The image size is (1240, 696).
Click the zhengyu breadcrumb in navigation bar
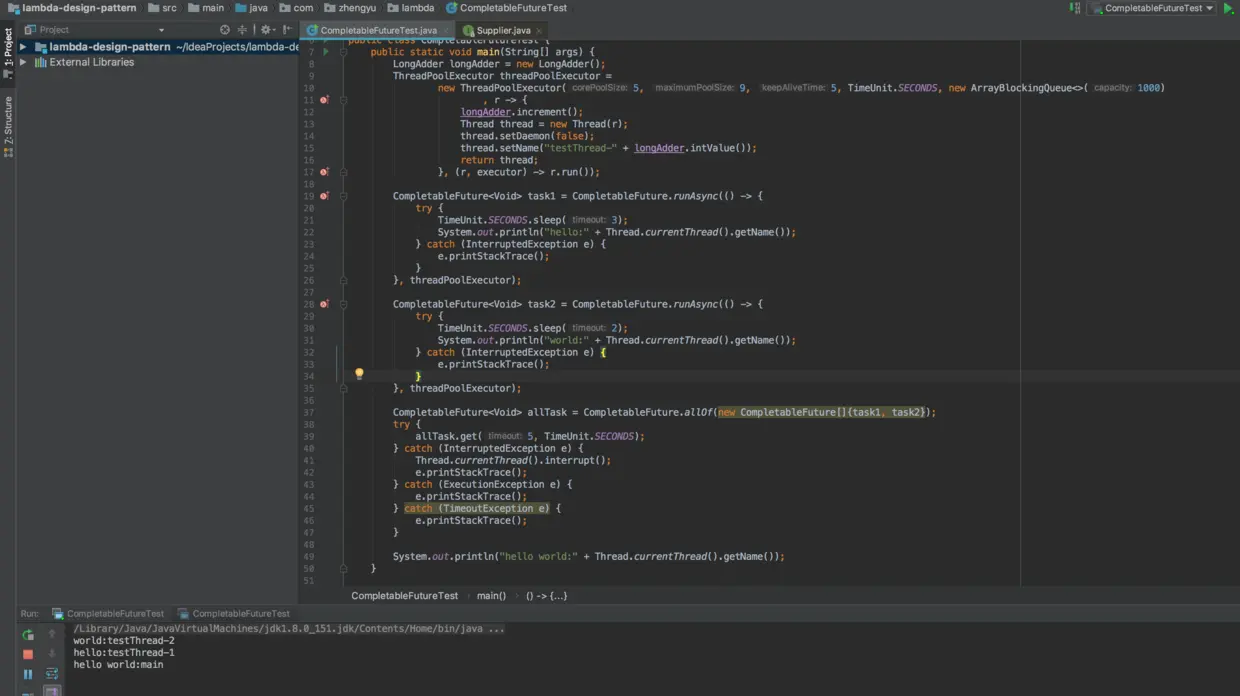tap(350, 8)
